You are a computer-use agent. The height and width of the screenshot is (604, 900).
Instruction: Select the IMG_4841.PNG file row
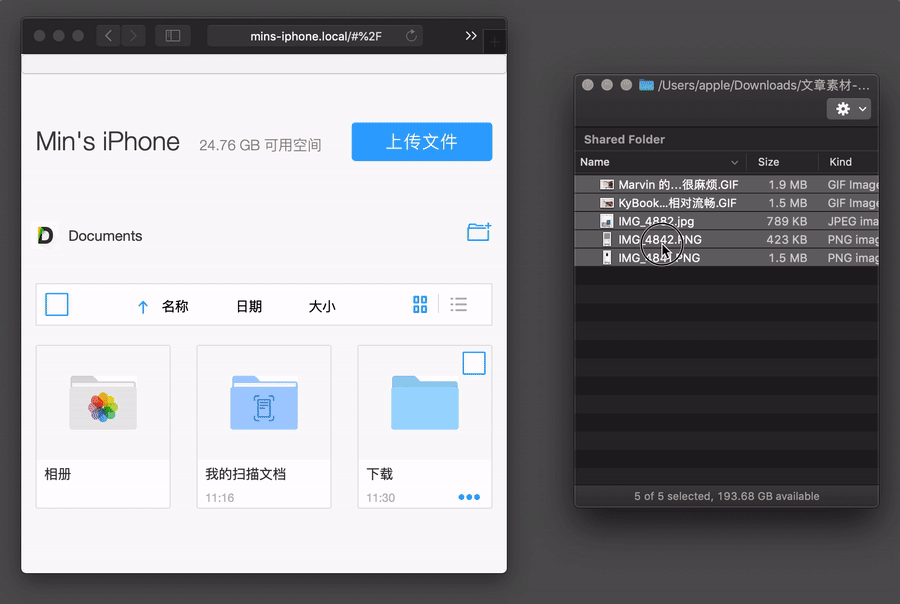point(727,258)
